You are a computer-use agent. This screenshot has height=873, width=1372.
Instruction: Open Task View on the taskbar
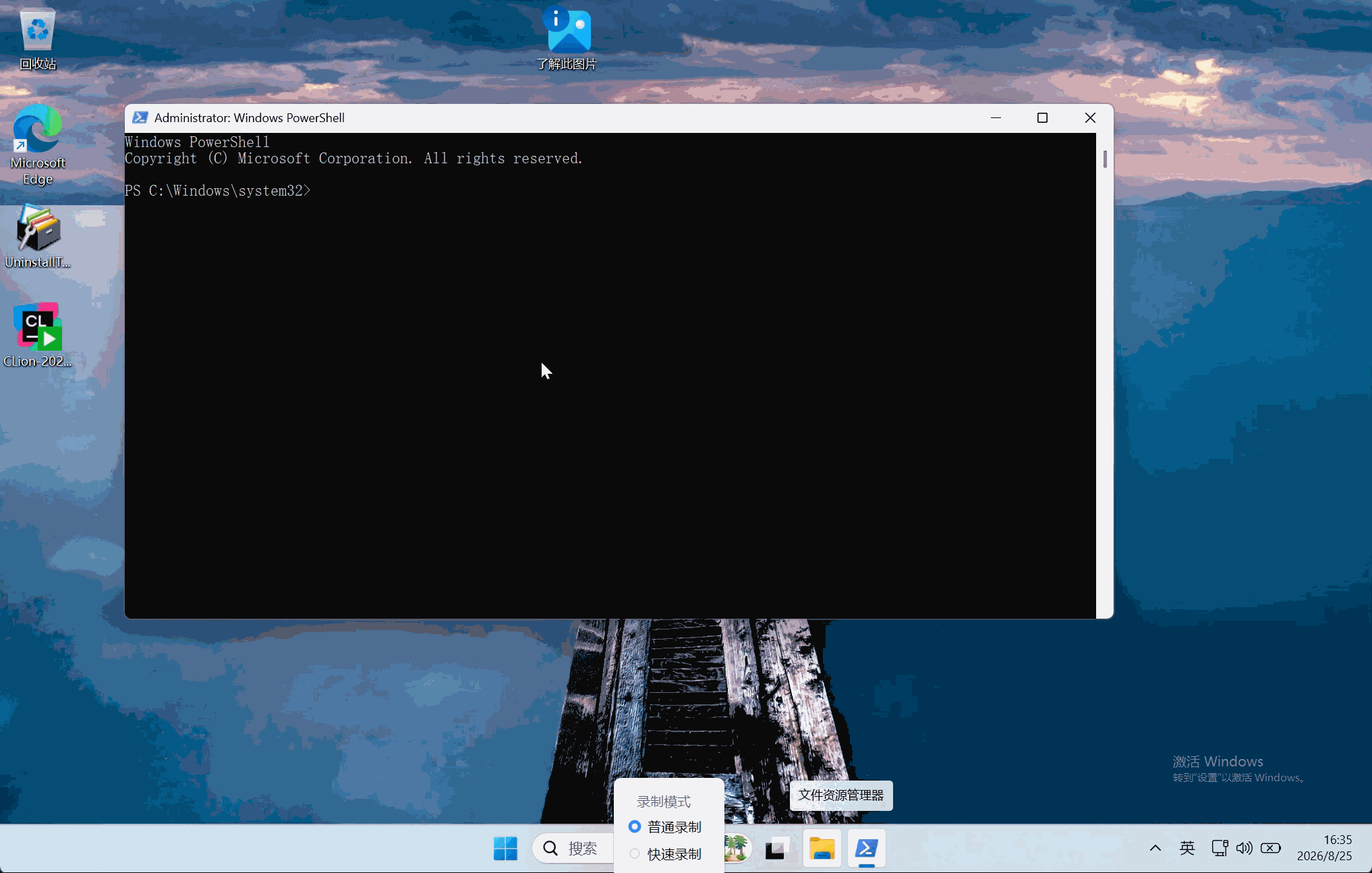pos(777,848)
